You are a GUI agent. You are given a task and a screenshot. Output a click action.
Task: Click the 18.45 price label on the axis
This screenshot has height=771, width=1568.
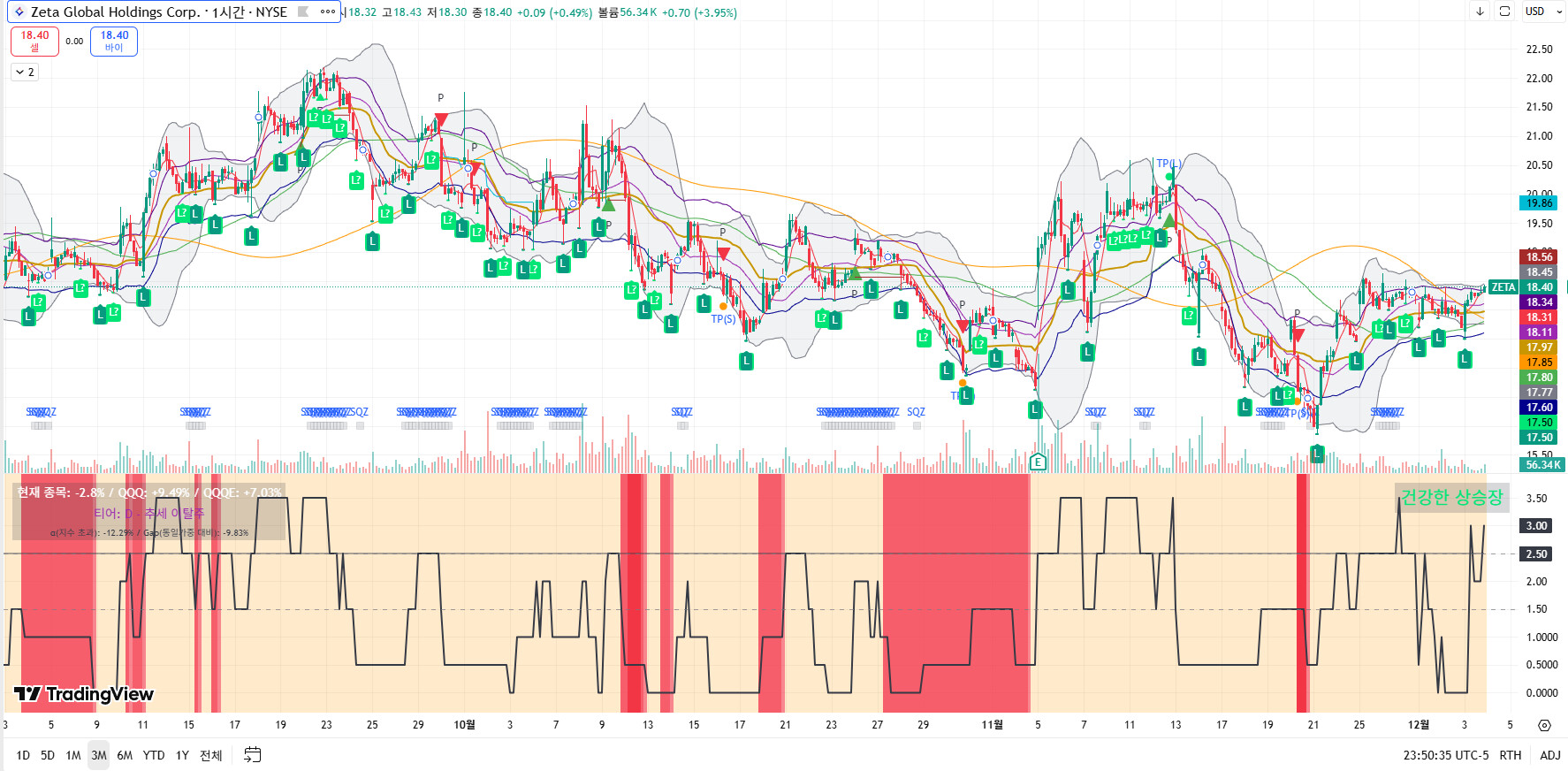pyautogui.click(x=1539, y=272)
